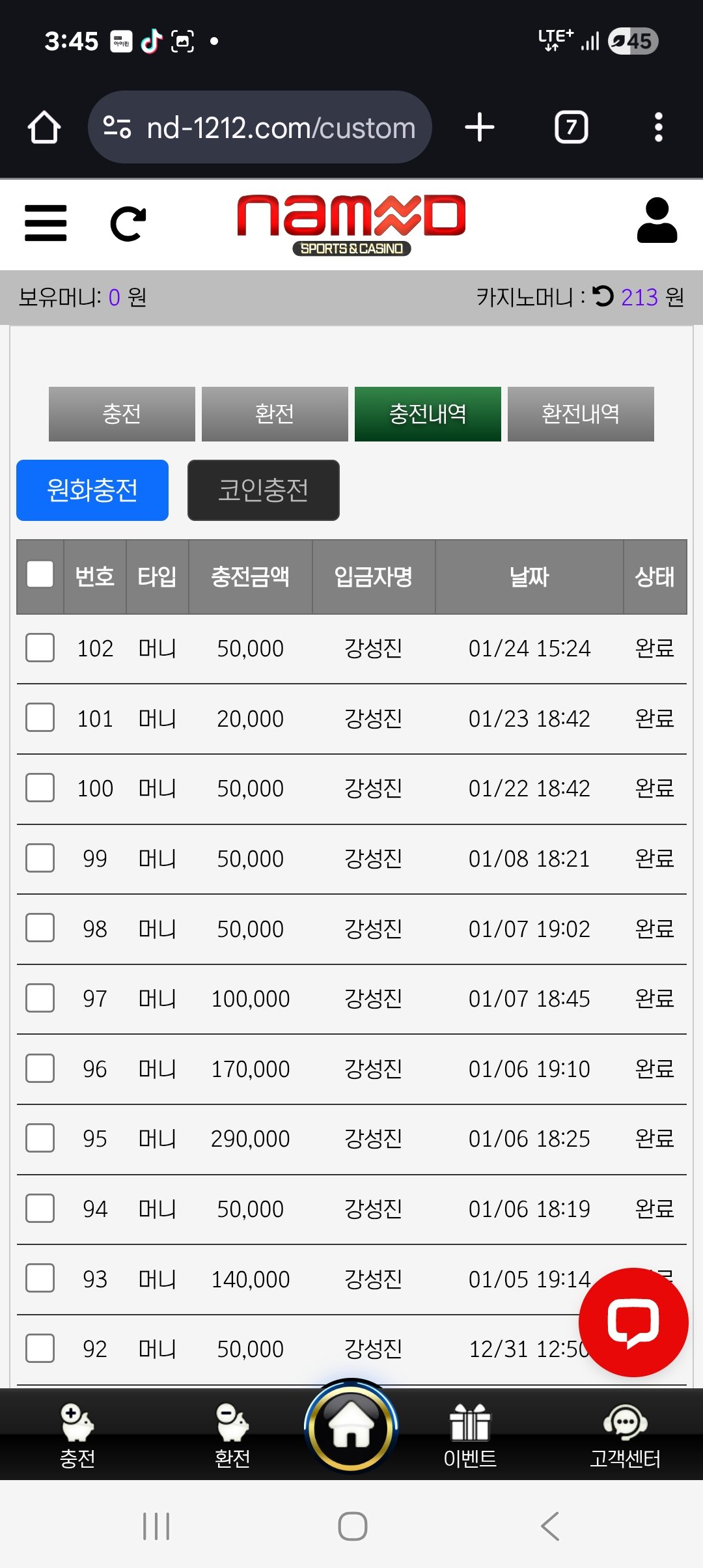Tap the page refresh arrow icon
The height and width of the screenshot is (1568, 703).
point(128,224)
